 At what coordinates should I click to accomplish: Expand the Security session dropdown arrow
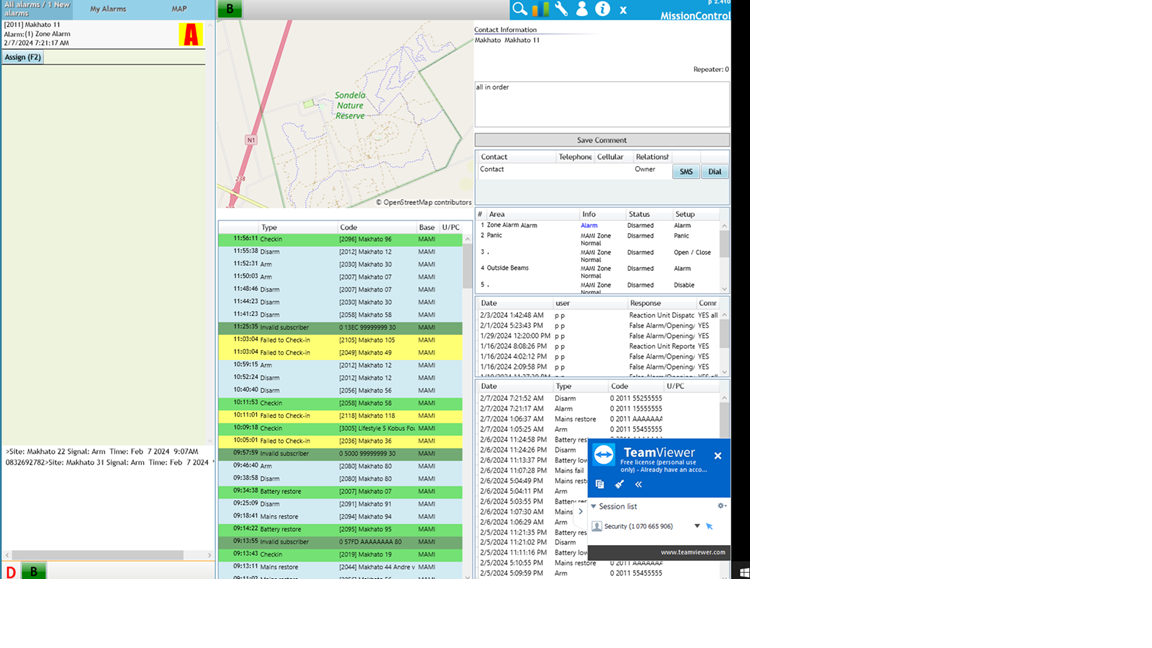coord(697,526)
